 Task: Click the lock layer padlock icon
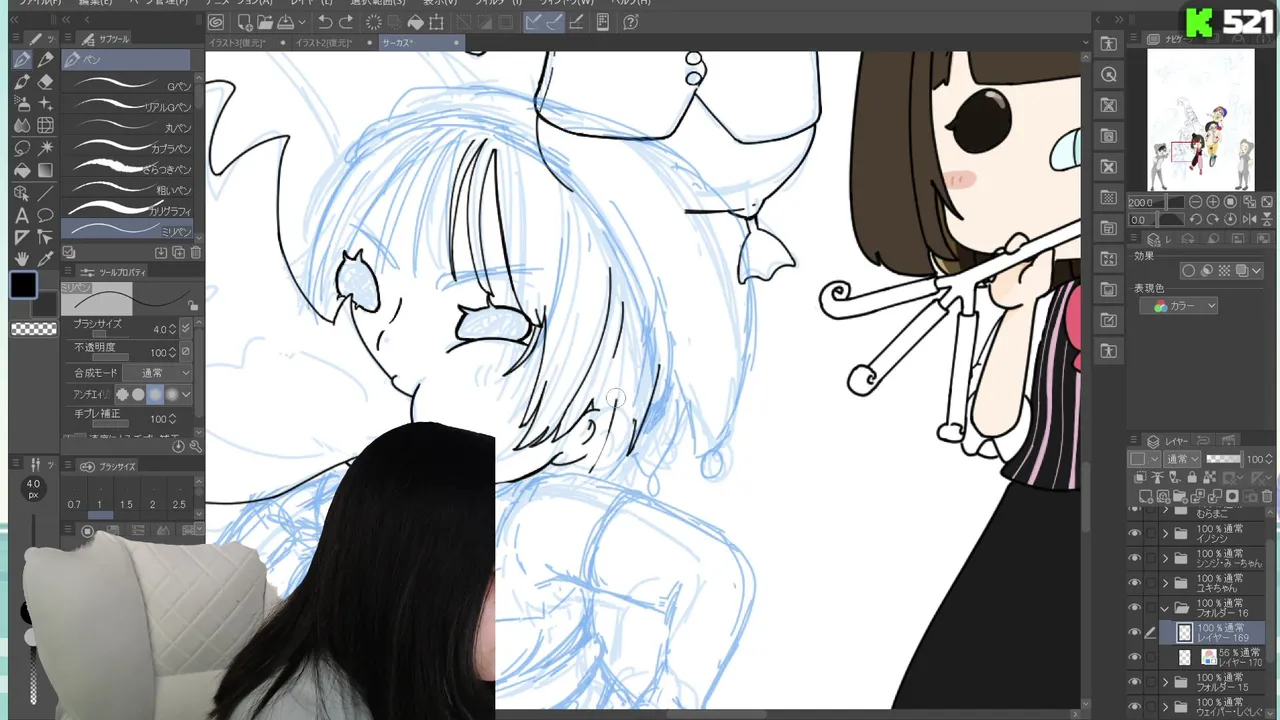tap(1191, 478)
